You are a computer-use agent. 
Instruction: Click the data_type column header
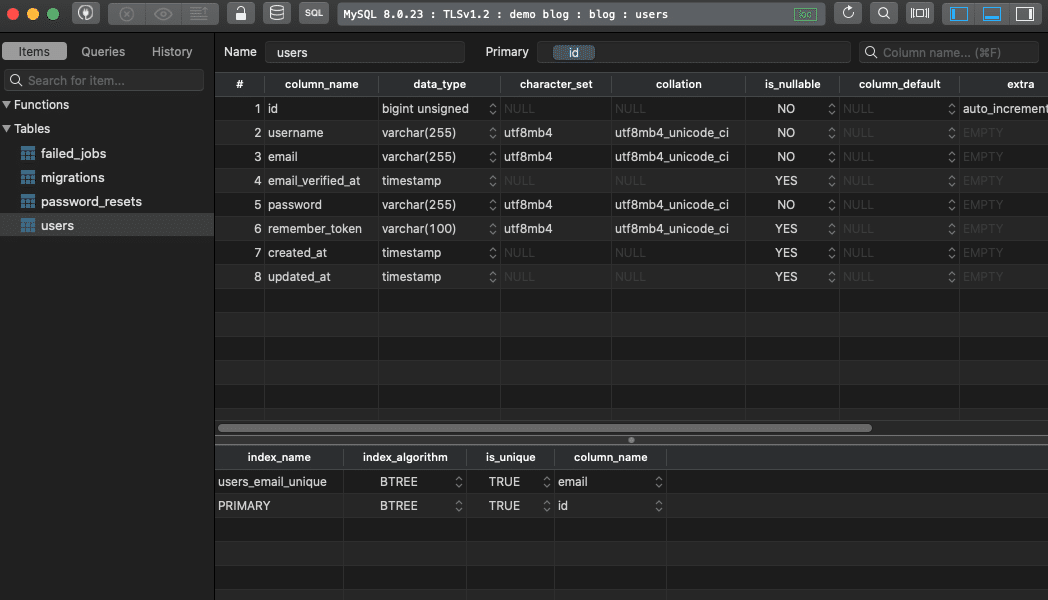pyautogui.click(x=439, y=84)
